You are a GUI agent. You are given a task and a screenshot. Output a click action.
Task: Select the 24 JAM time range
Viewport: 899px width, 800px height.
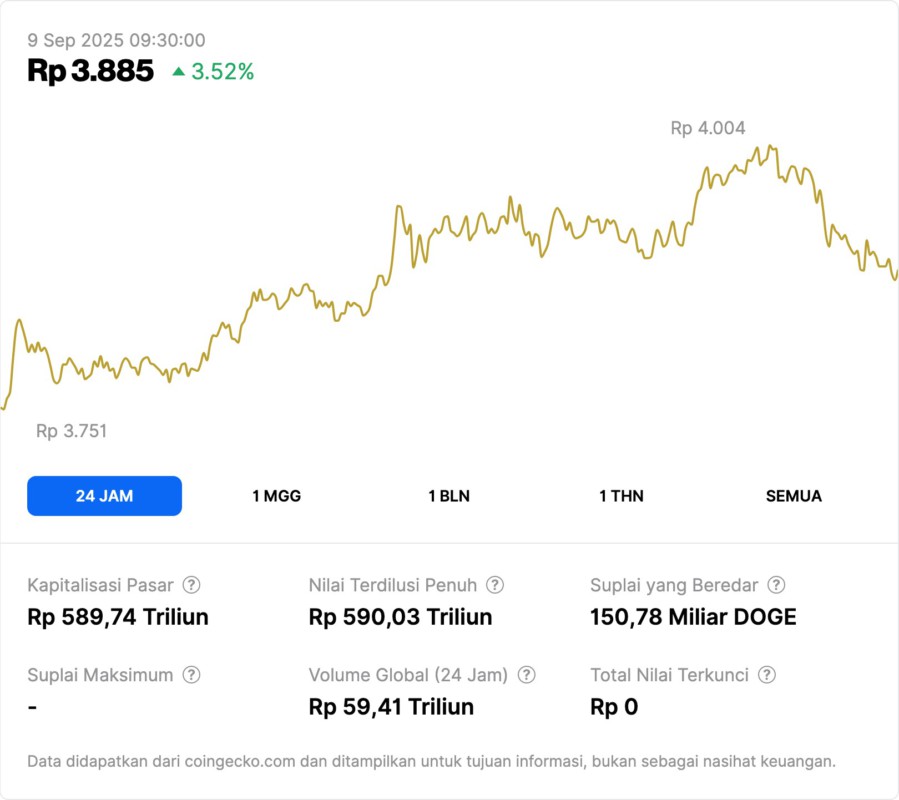coord(104,496)
